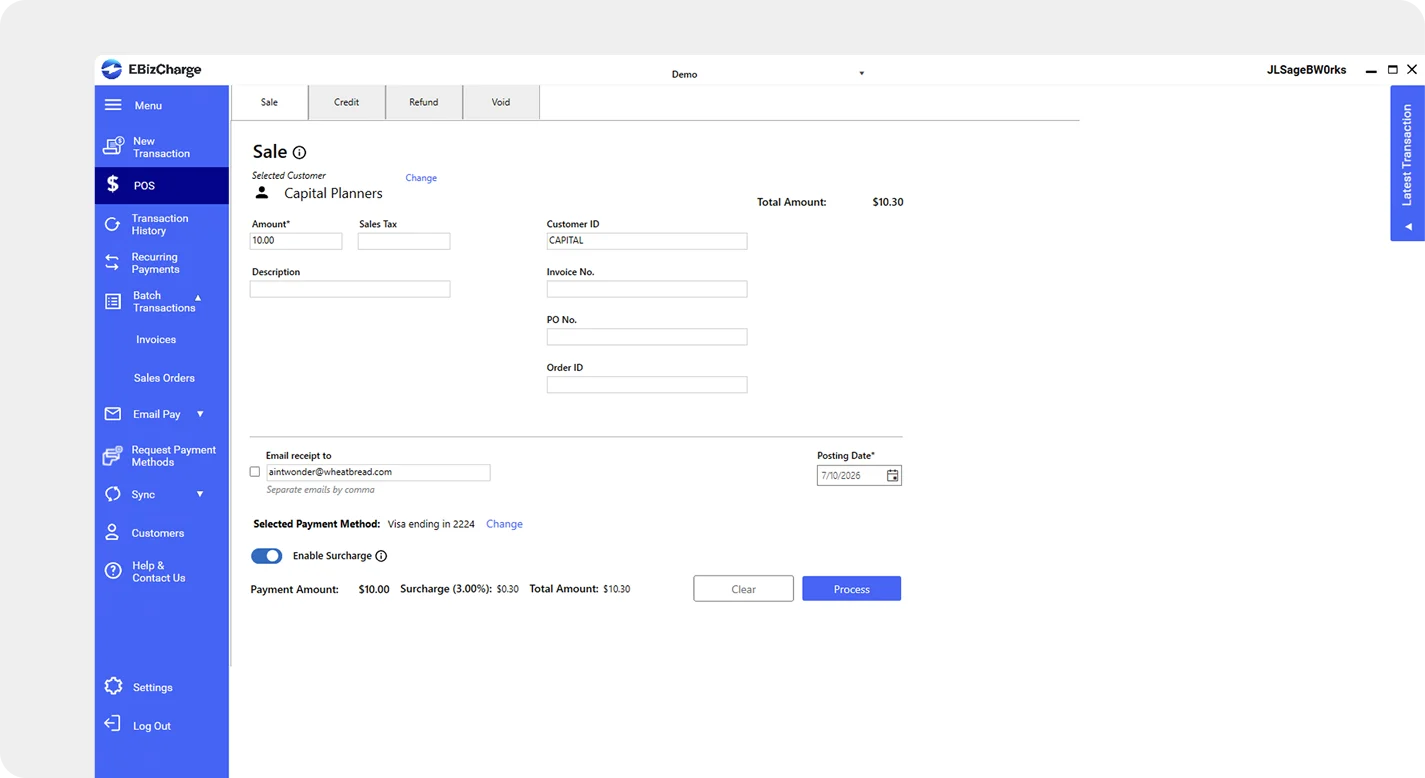Click the email receipt address field
This screenshot has height=778, width=1425.
[378, 472]
